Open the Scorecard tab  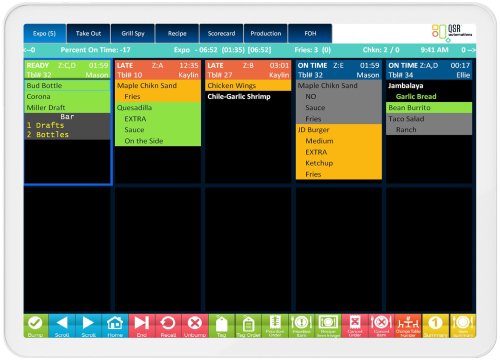(221, 33)
